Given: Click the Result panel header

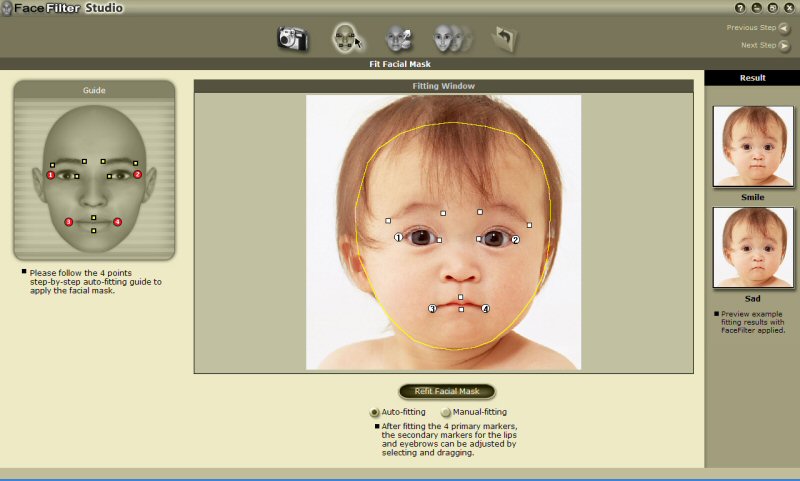Looking at the screenshot, I should tap(752, 77).
